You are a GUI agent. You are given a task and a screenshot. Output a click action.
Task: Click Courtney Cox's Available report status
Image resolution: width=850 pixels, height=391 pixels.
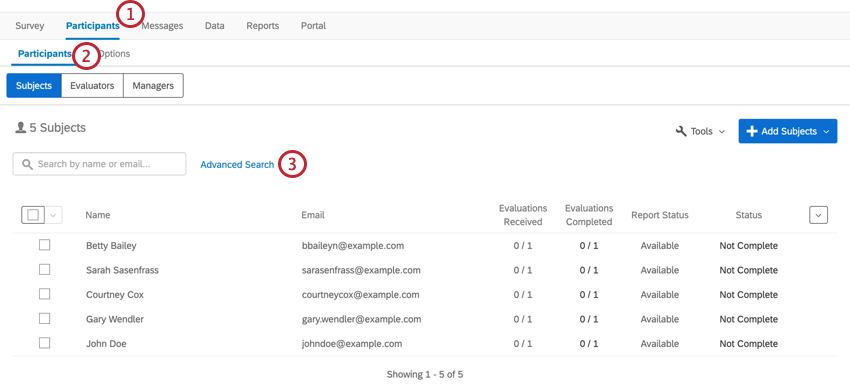[x=660, y=294]
